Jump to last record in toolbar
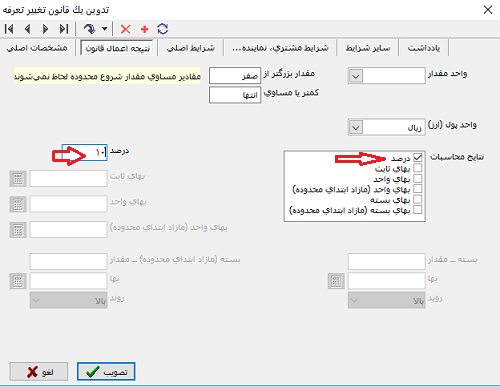Image resolution: width=500 pixels, height=387 pixels. [64, 29]
